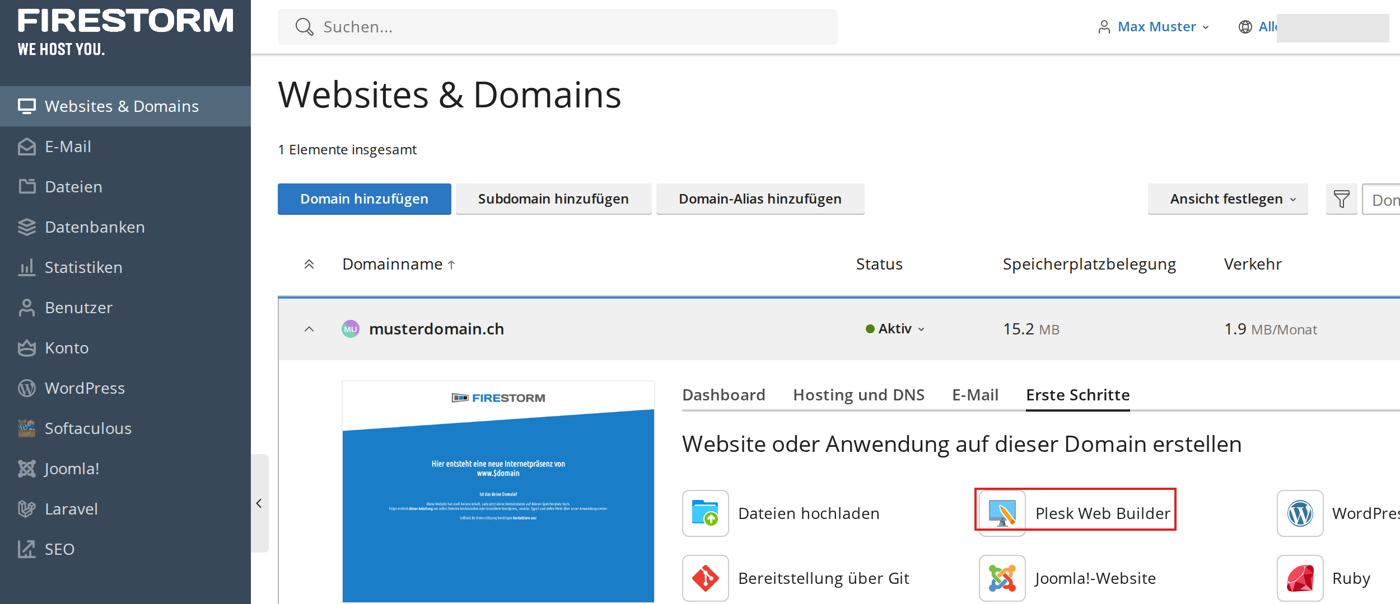The height and width of the screenshot is (604, 1400).
Task: Switch to the Hosting und DNS tab
Action: (859, 395)
